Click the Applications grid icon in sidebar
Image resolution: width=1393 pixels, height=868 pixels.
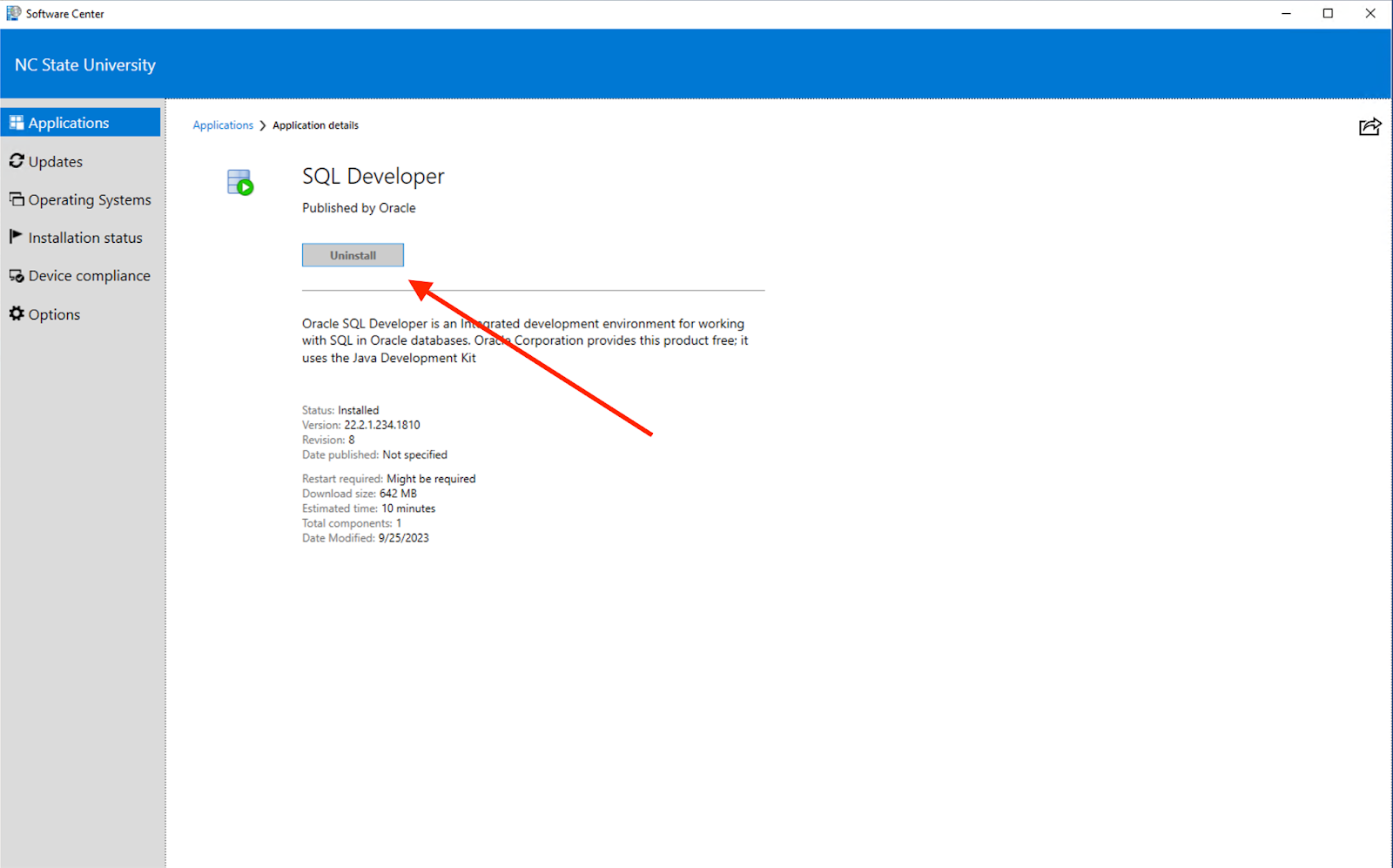point(17,123)
